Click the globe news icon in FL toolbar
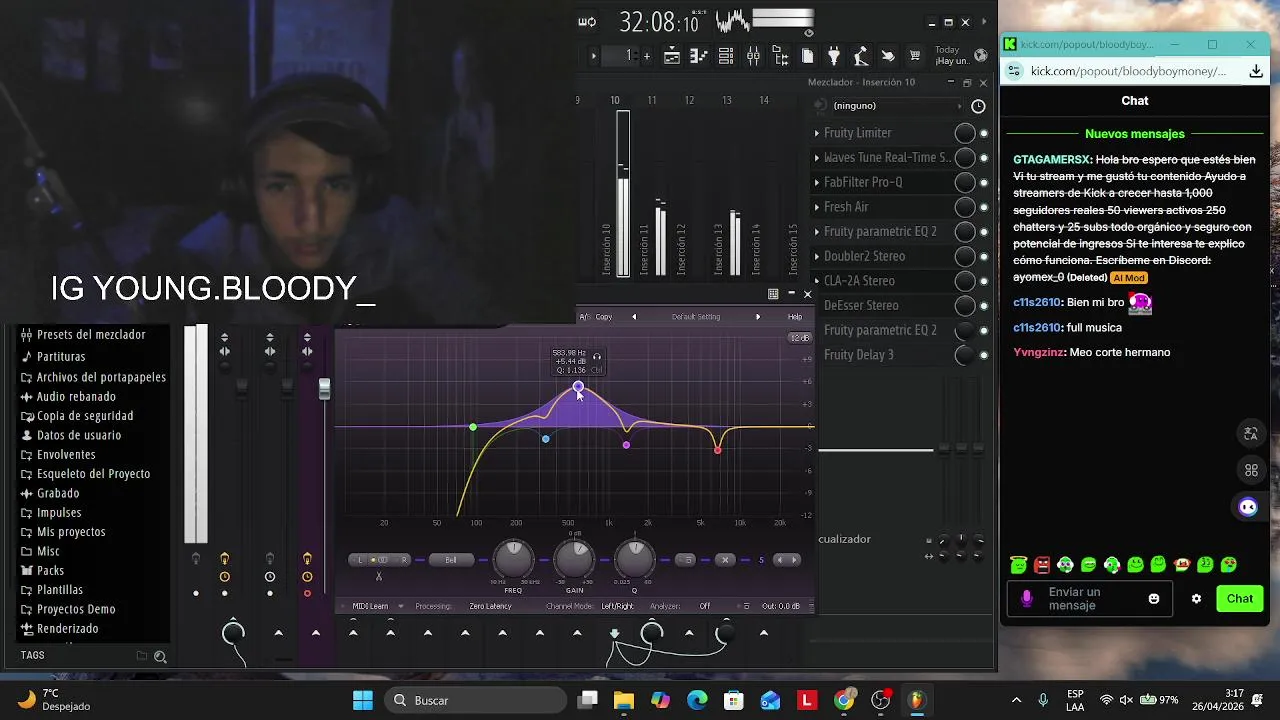The image size is (1280, 720). tap(981, 55)
